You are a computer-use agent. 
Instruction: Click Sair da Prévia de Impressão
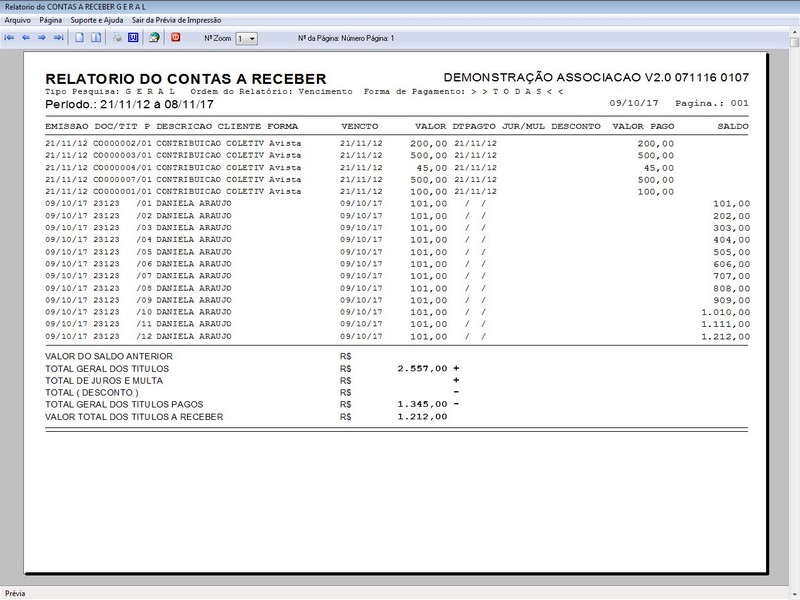177,20
